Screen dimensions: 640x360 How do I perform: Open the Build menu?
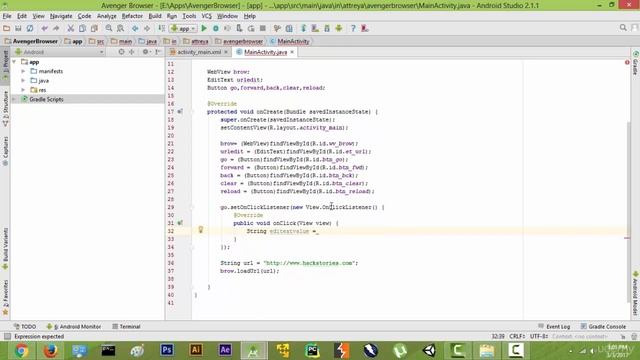coord(155,16)
